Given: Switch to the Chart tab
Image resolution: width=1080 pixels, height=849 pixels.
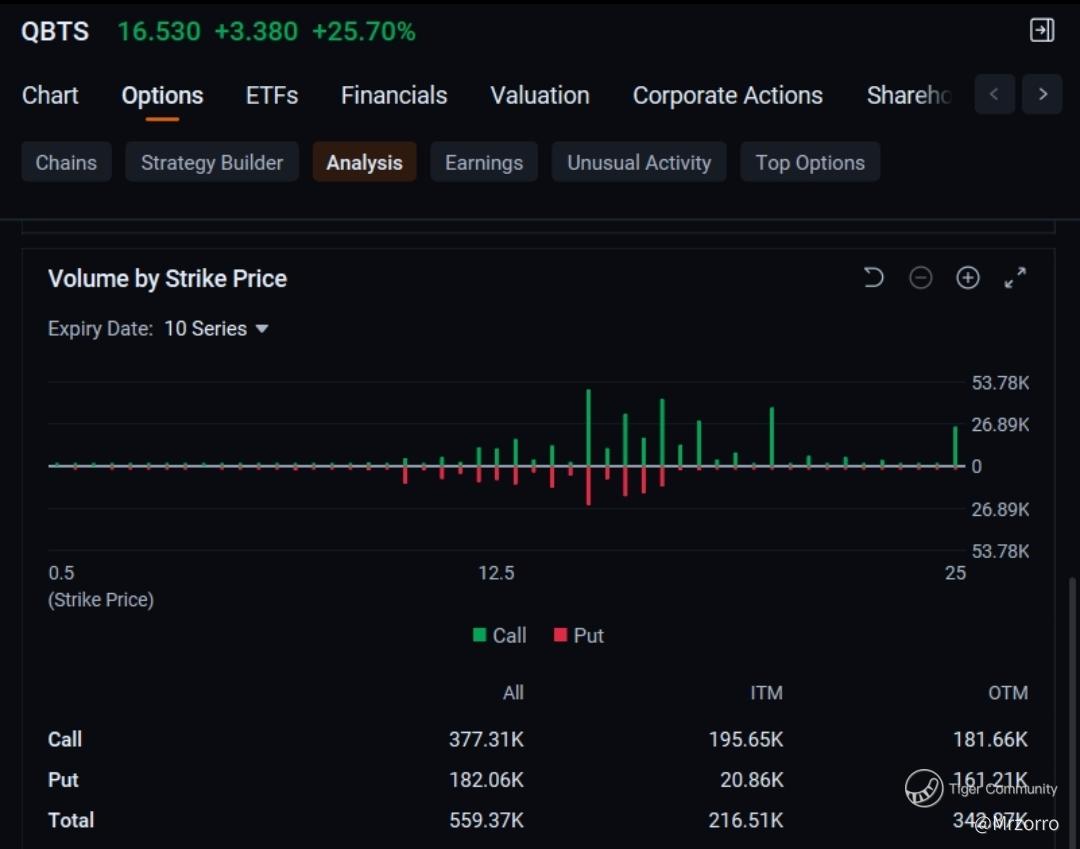Looking at the screenshot, I should 50,96.
